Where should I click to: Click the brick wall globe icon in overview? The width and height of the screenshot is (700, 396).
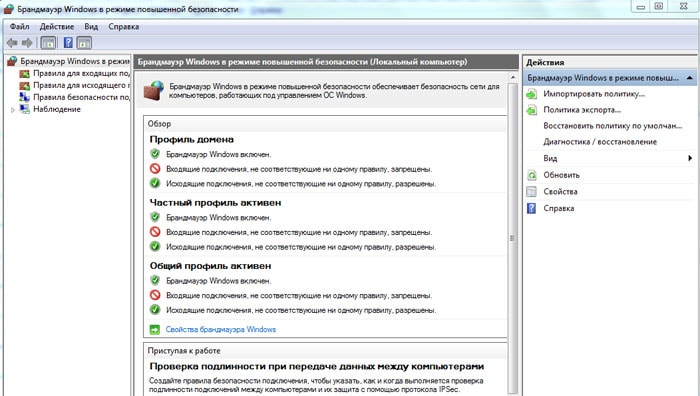(154, 91)
